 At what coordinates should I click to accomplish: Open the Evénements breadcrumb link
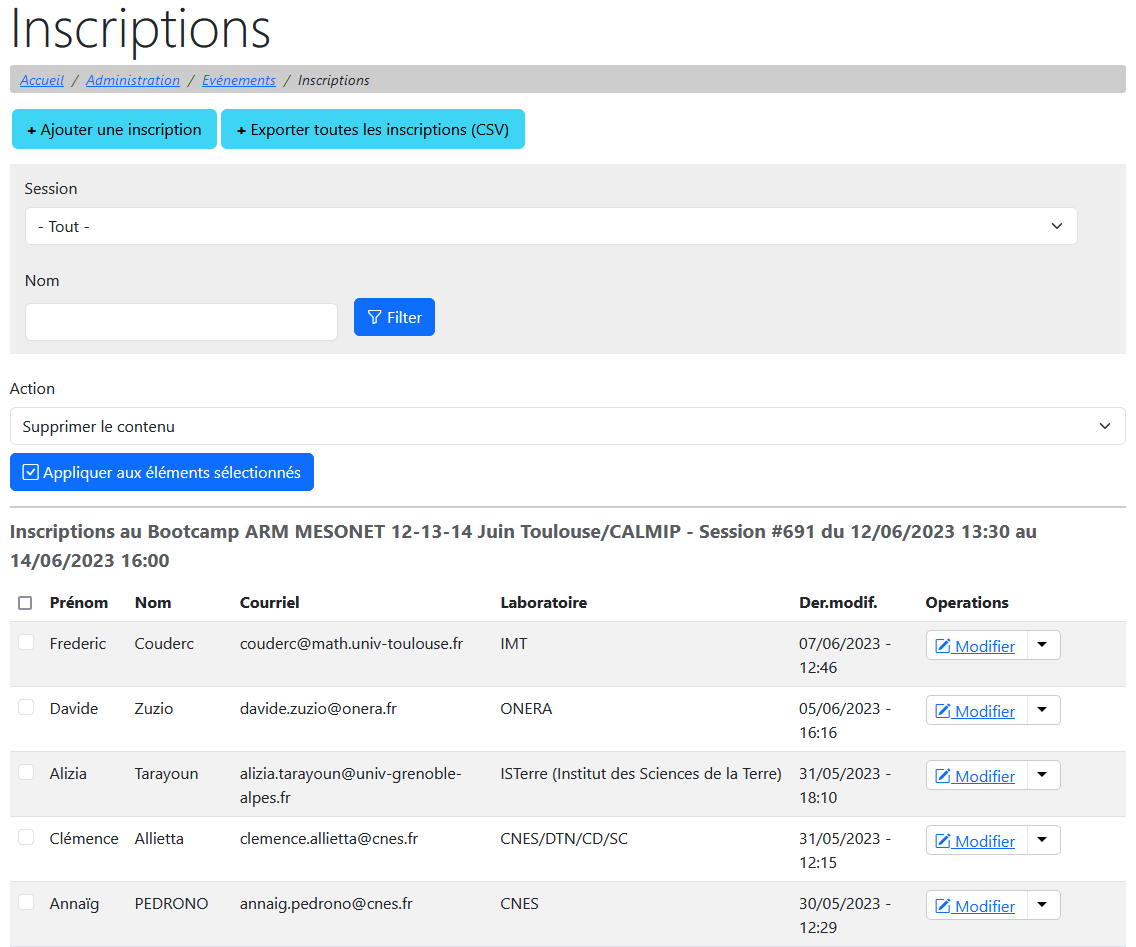click(239, 80)
